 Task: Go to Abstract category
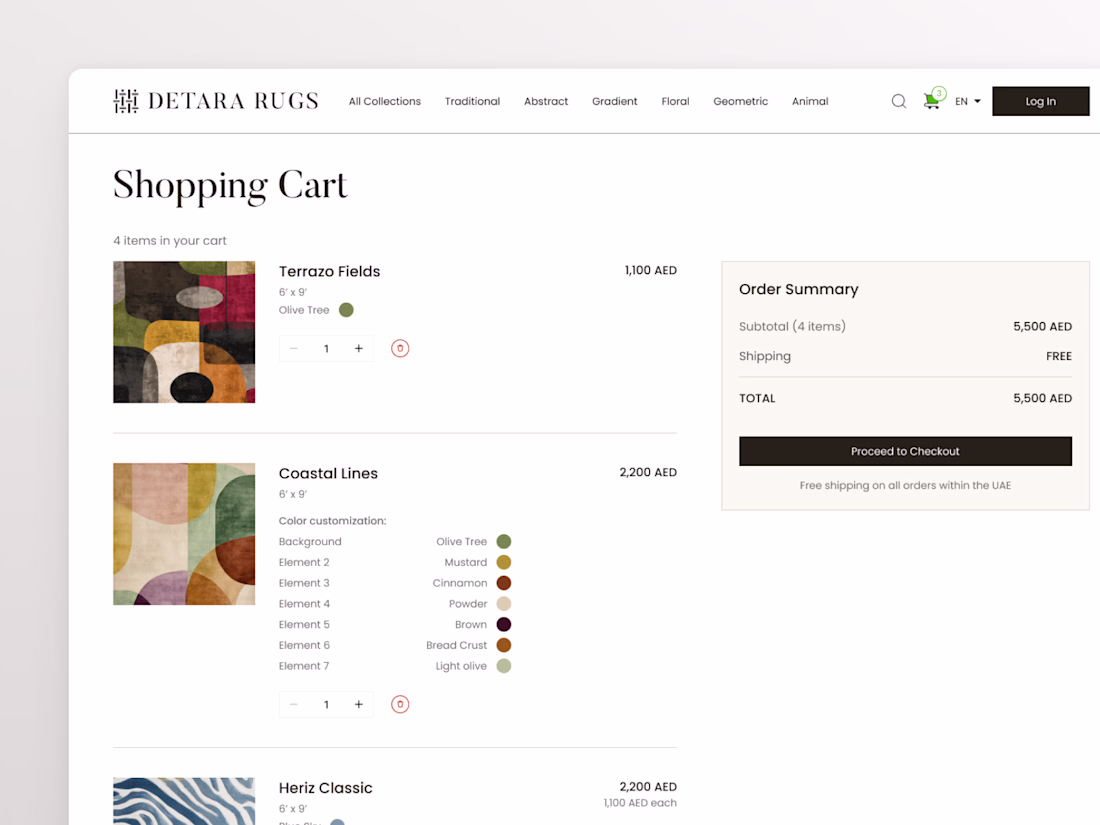pyautogui.click(x=546, y=101)
